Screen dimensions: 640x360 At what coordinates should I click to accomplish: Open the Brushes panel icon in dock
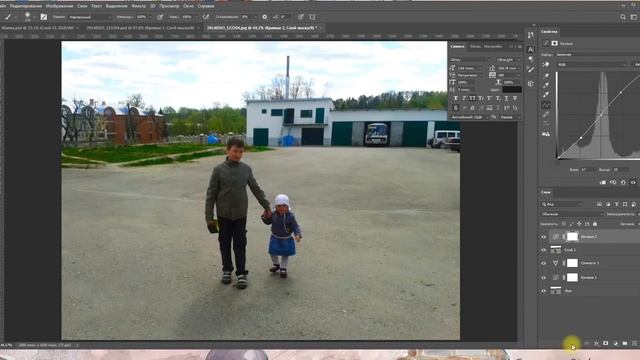[x=530, y=70]
